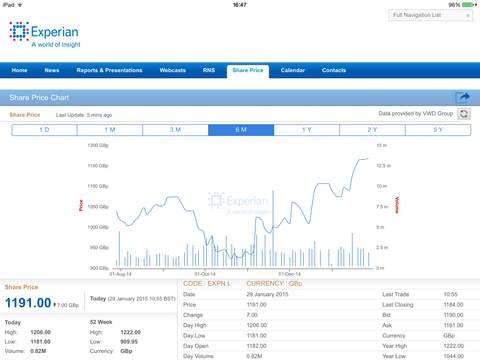Viewport: 480px width, 360px height.
Task: Tap the Day High value 1206.00 in table
Action: tap(256, 325)
